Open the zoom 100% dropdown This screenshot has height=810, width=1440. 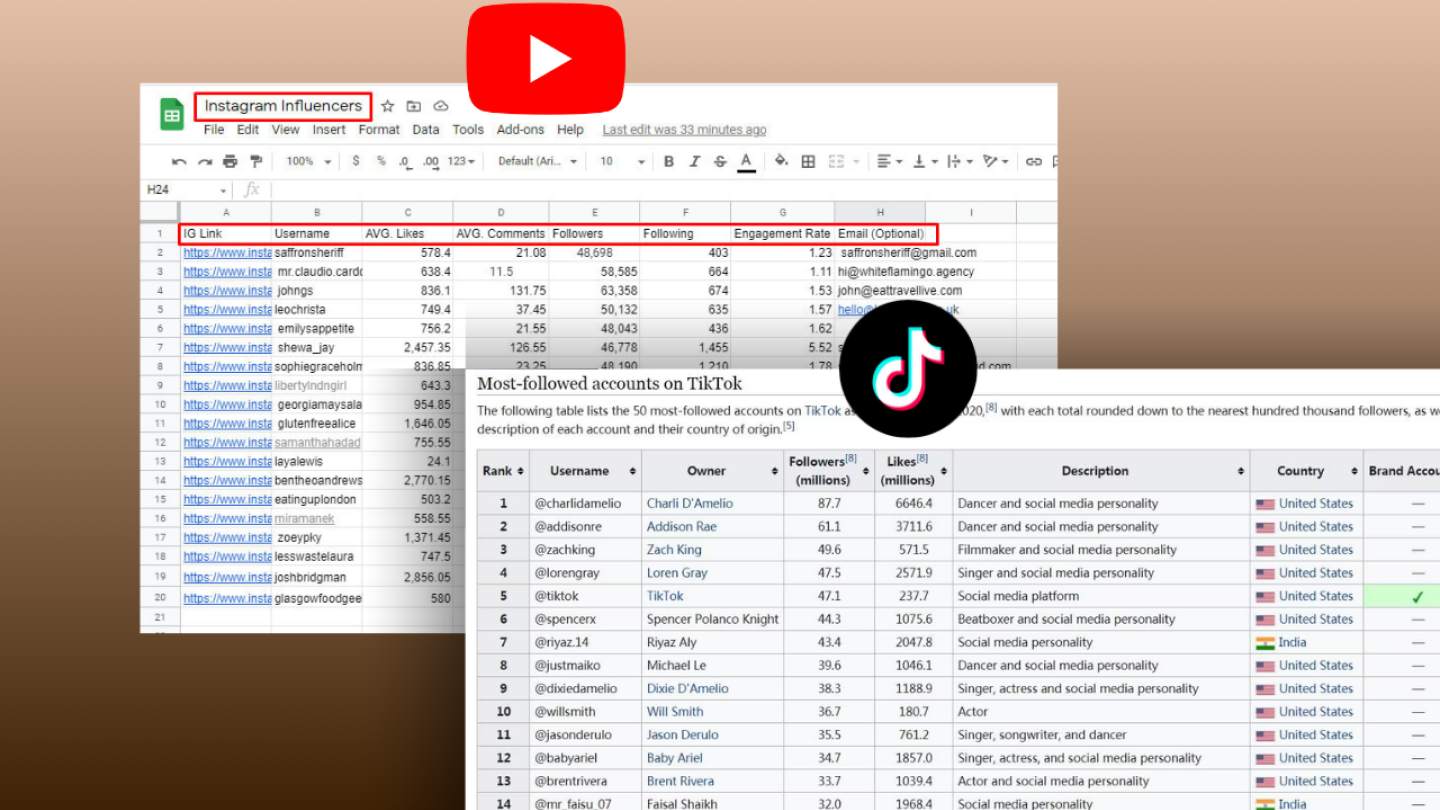click(x=307, y=161)
